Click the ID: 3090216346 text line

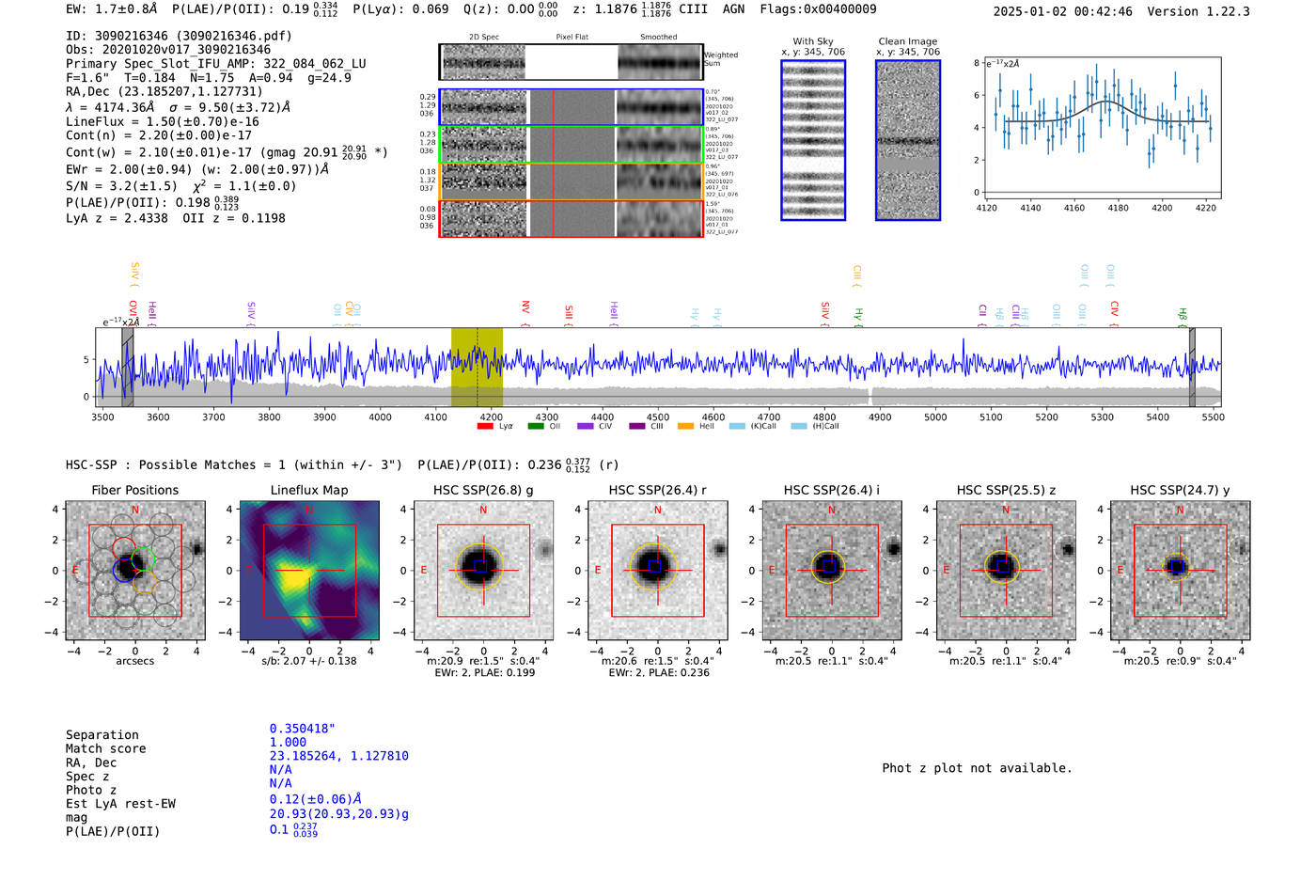click(179, 36)
